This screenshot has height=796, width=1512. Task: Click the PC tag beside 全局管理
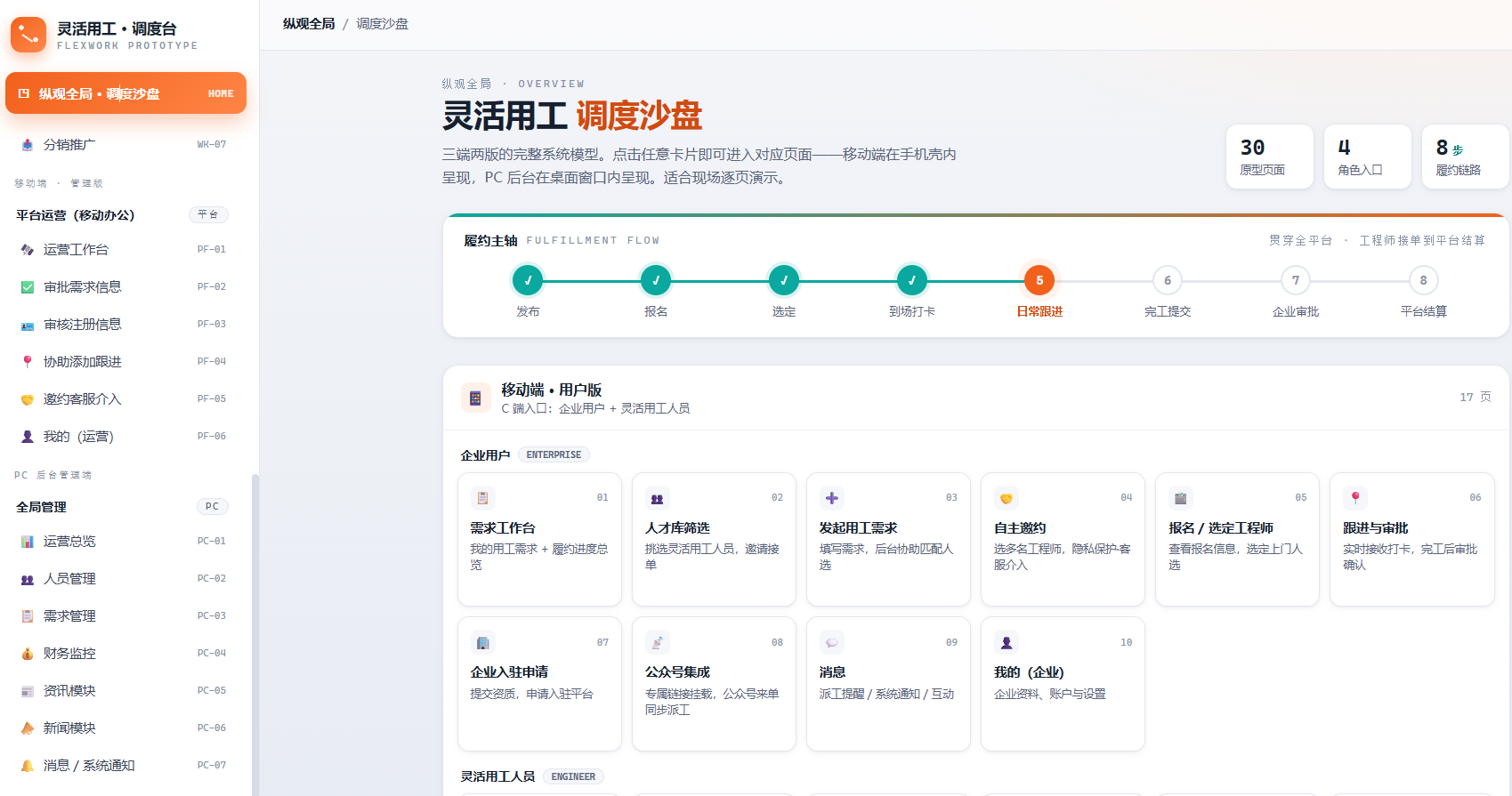pos(212,506)
